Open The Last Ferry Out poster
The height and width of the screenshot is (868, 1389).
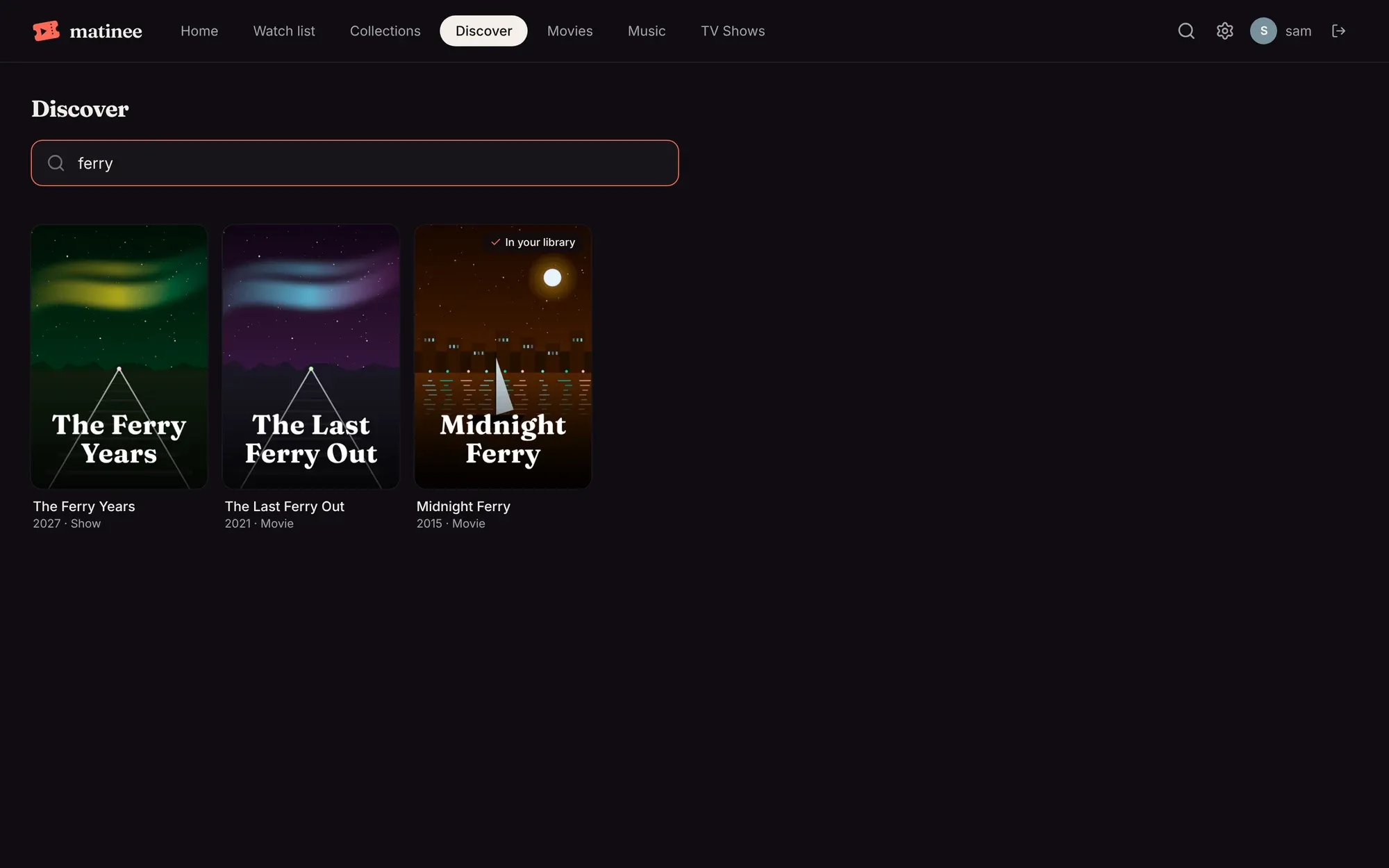coord(310,356)
